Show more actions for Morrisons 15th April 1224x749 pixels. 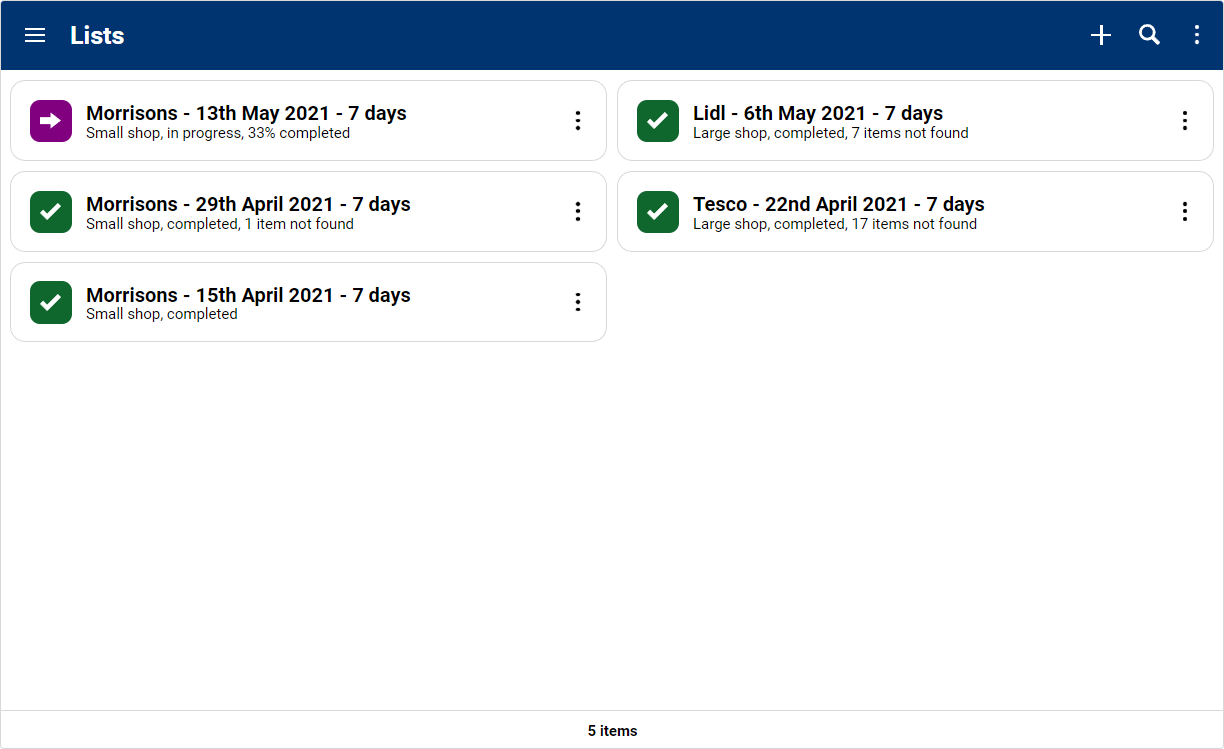(x=578, y=303)
